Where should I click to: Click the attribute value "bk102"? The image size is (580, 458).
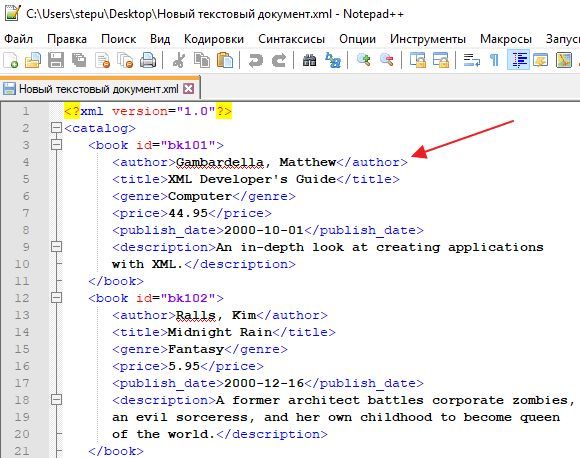tap(188, 298)
